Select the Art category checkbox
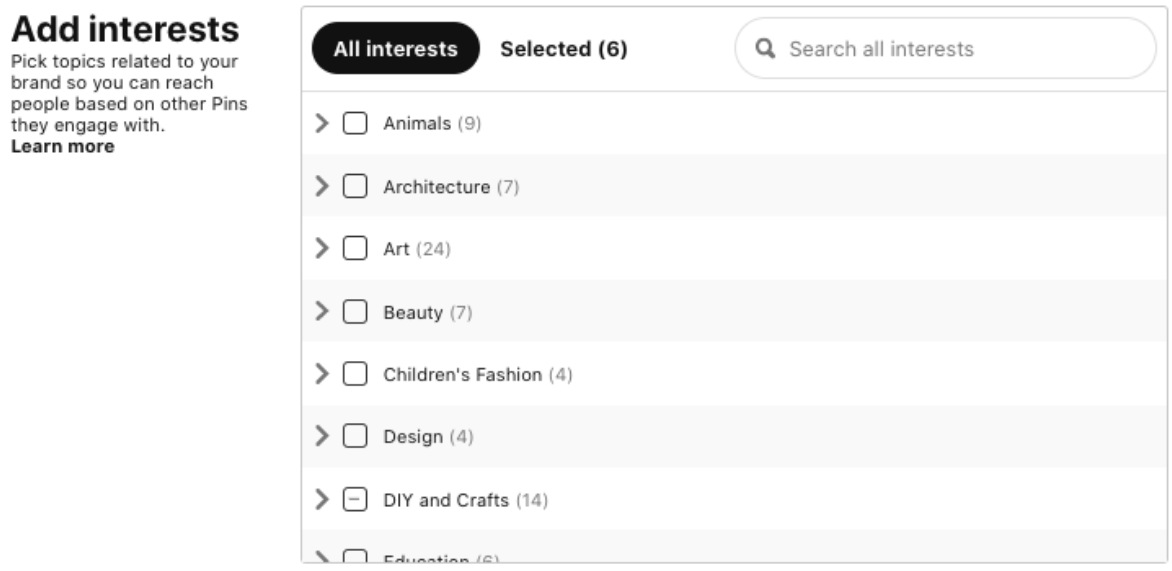Viewport: 1172px width, 571px height. [355, 249]
